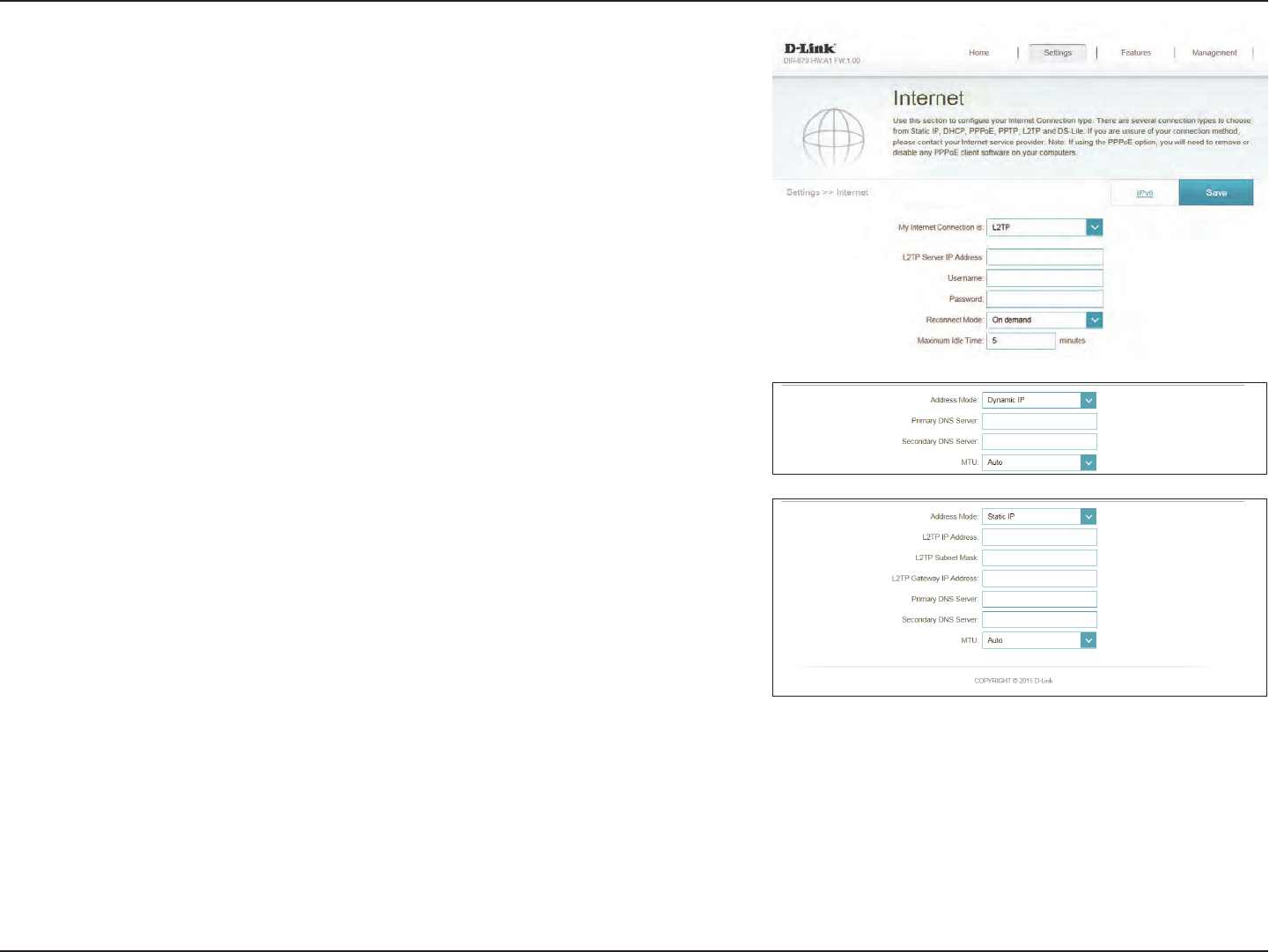Open the Features menu
Viewport: 1269px width, 952px height.
coord(1135,53)
